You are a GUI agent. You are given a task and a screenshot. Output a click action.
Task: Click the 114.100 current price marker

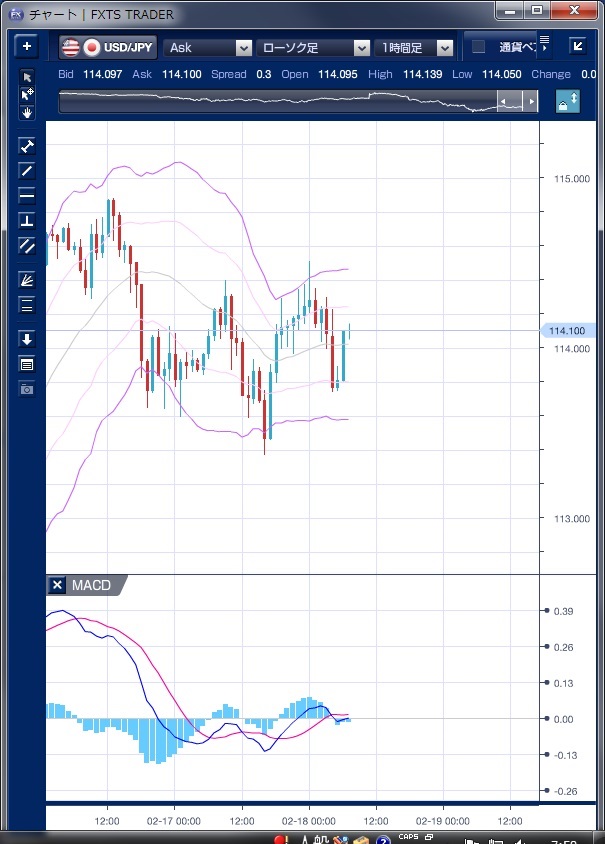568,331
